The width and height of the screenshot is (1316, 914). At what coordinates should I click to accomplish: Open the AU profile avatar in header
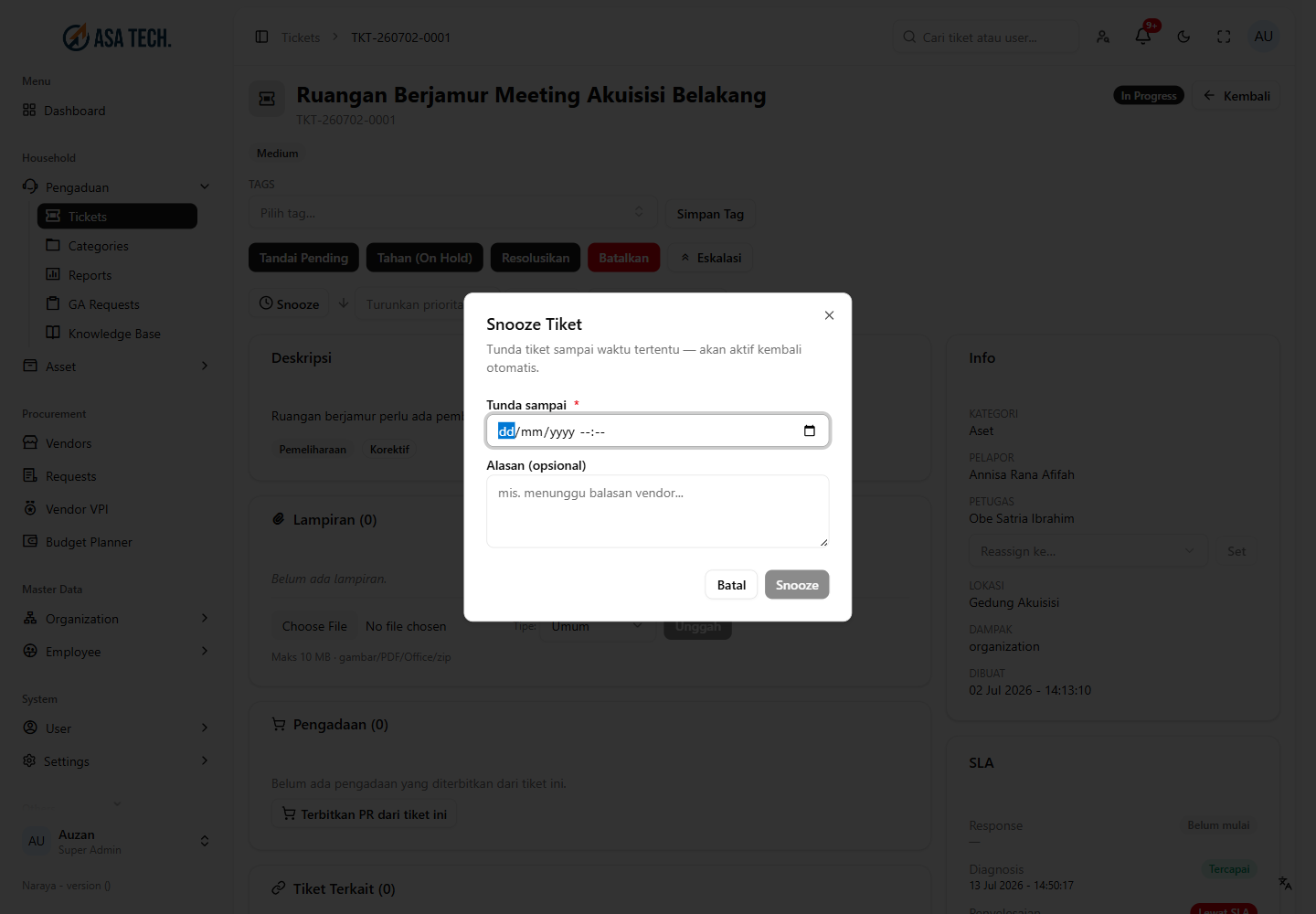coord(1263,37)
